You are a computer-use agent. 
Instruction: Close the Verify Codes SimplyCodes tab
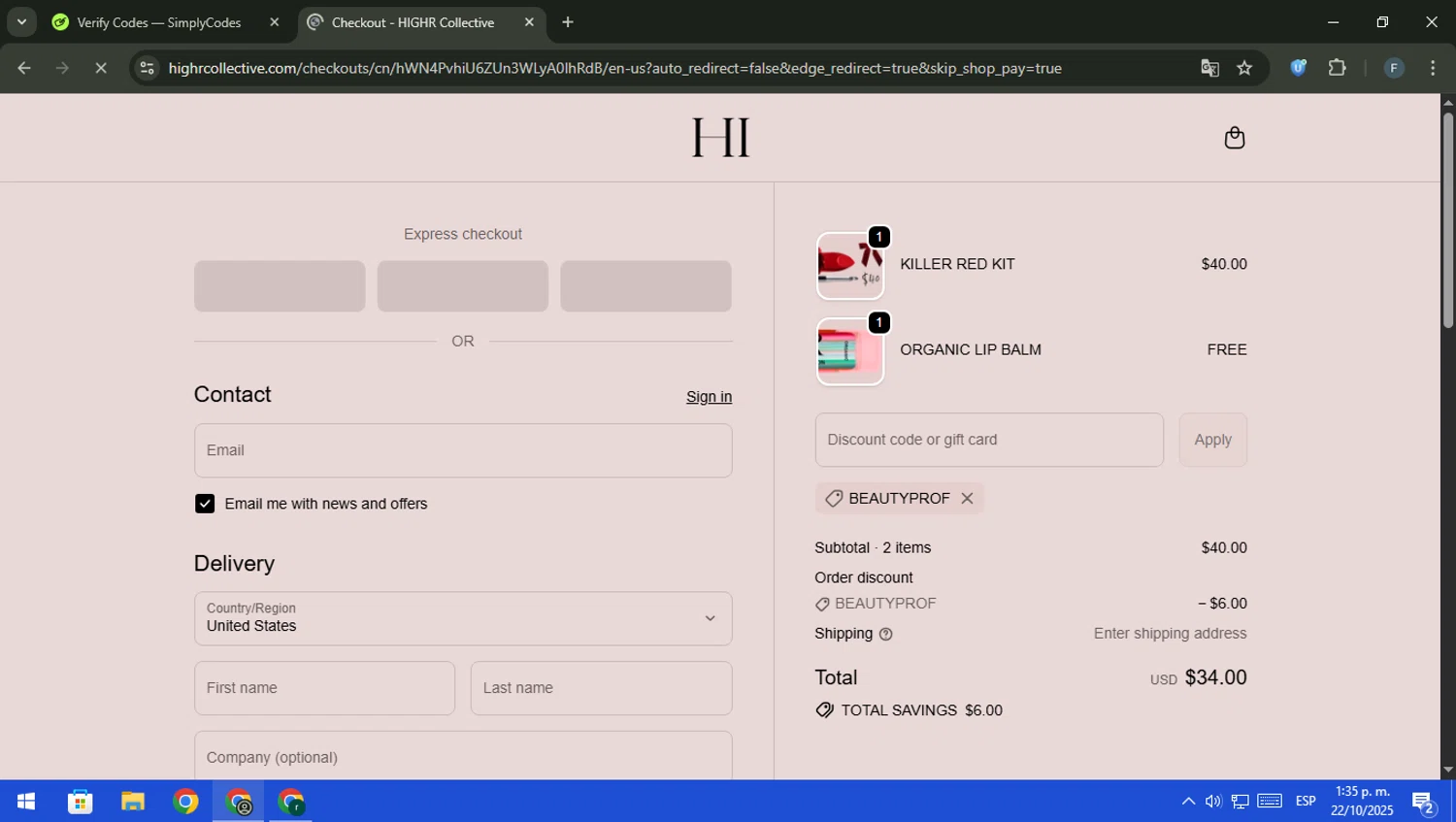pyautogui.click(x=274, y=22)
